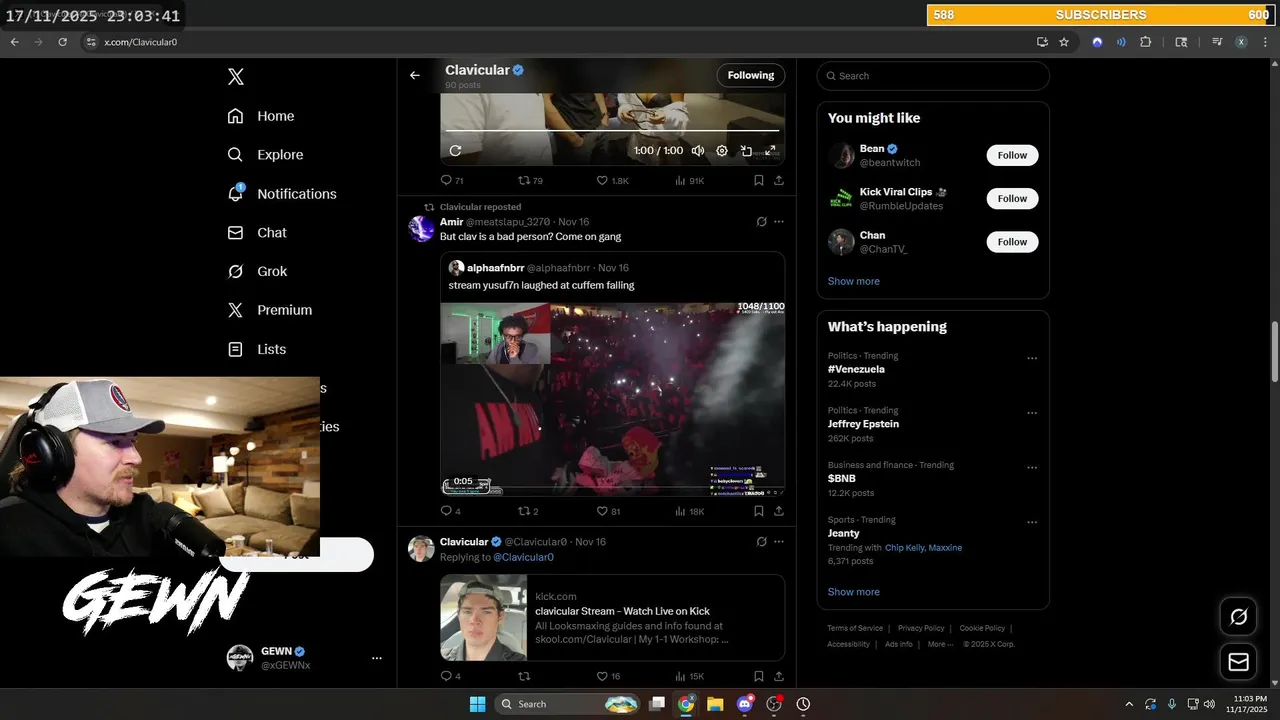1280x720 pixels.
Task: Click the X search field
Action: pos(933,76)
